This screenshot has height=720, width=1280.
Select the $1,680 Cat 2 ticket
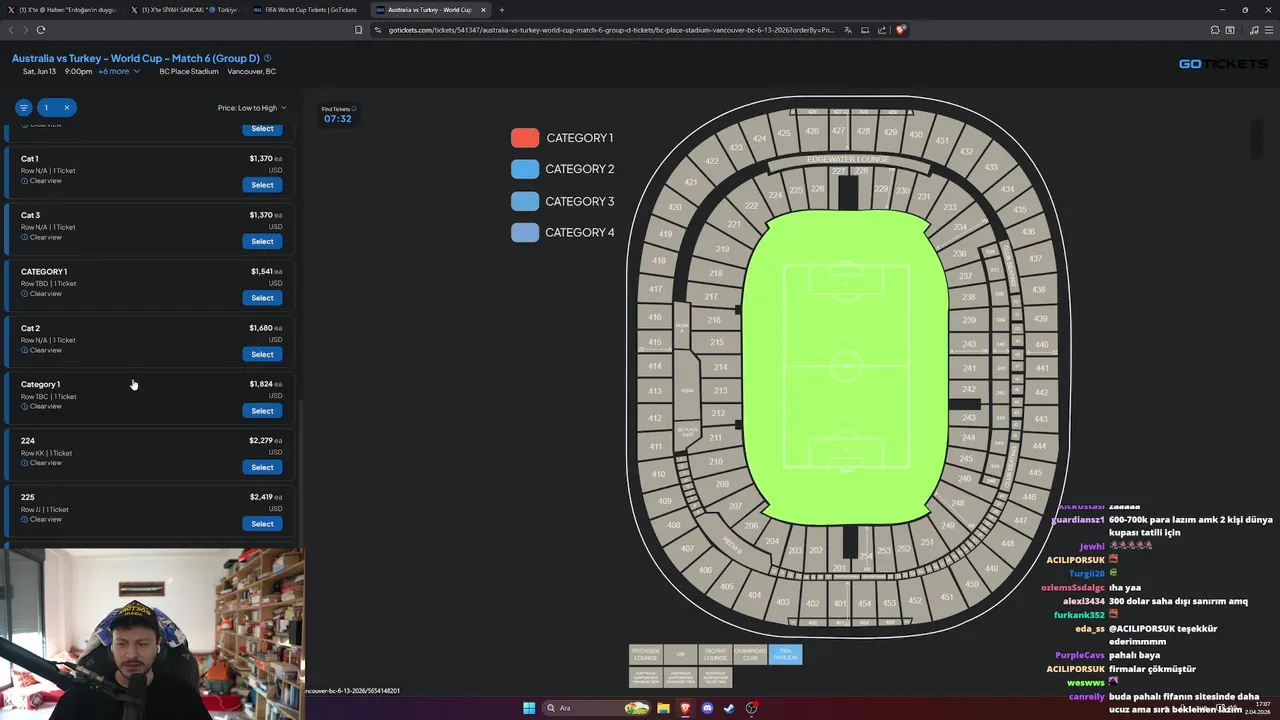click(262, 354)
